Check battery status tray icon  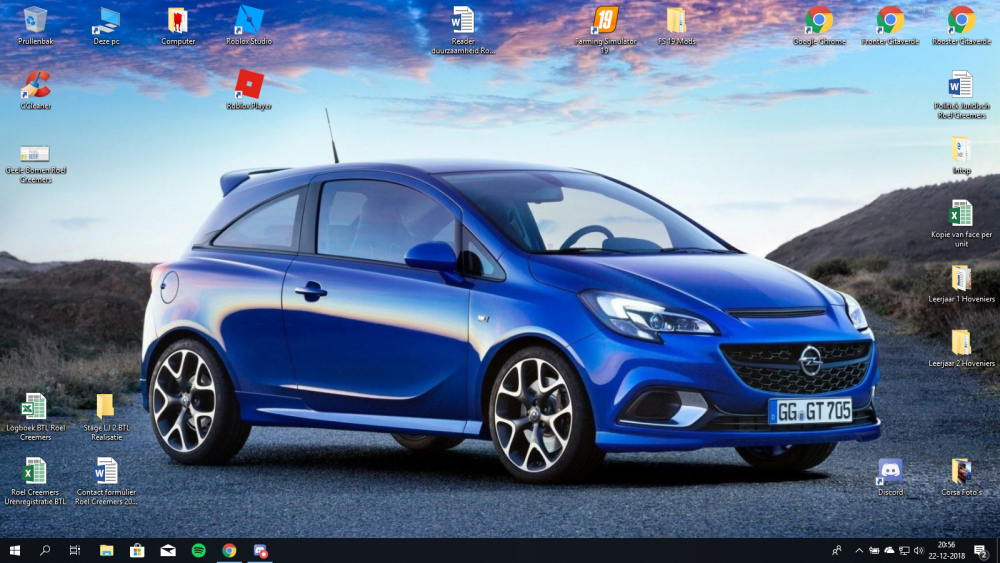874,550
